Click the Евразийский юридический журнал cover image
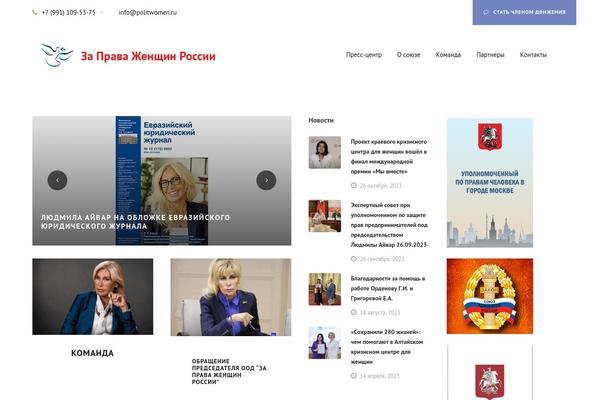 (x=162, y=180)
